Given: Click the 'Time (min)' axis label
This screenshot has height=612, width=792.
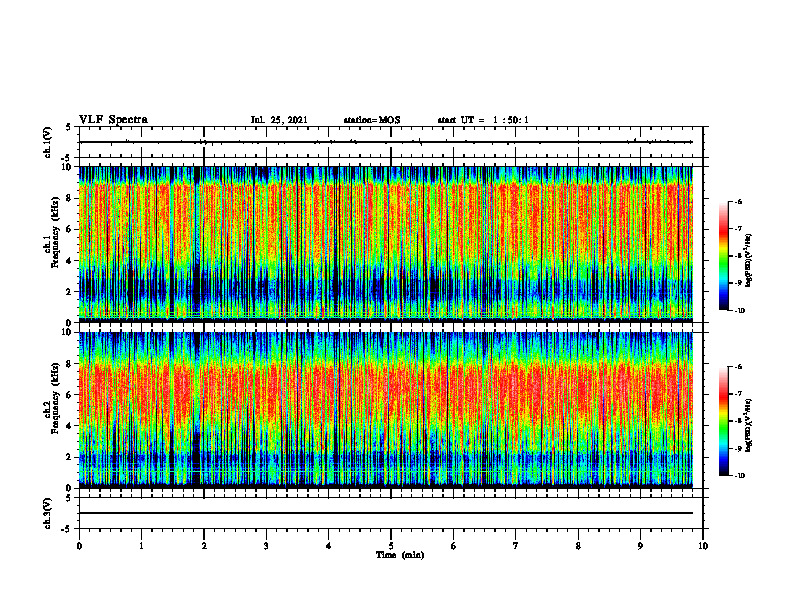Looking at the screenshot, I should (x=400, y=555).
